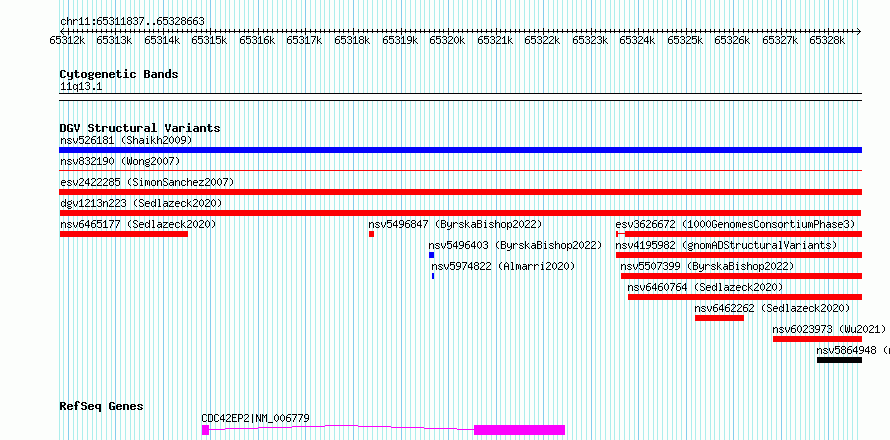Click the 65328k ruler tick label

coord(828,40)
